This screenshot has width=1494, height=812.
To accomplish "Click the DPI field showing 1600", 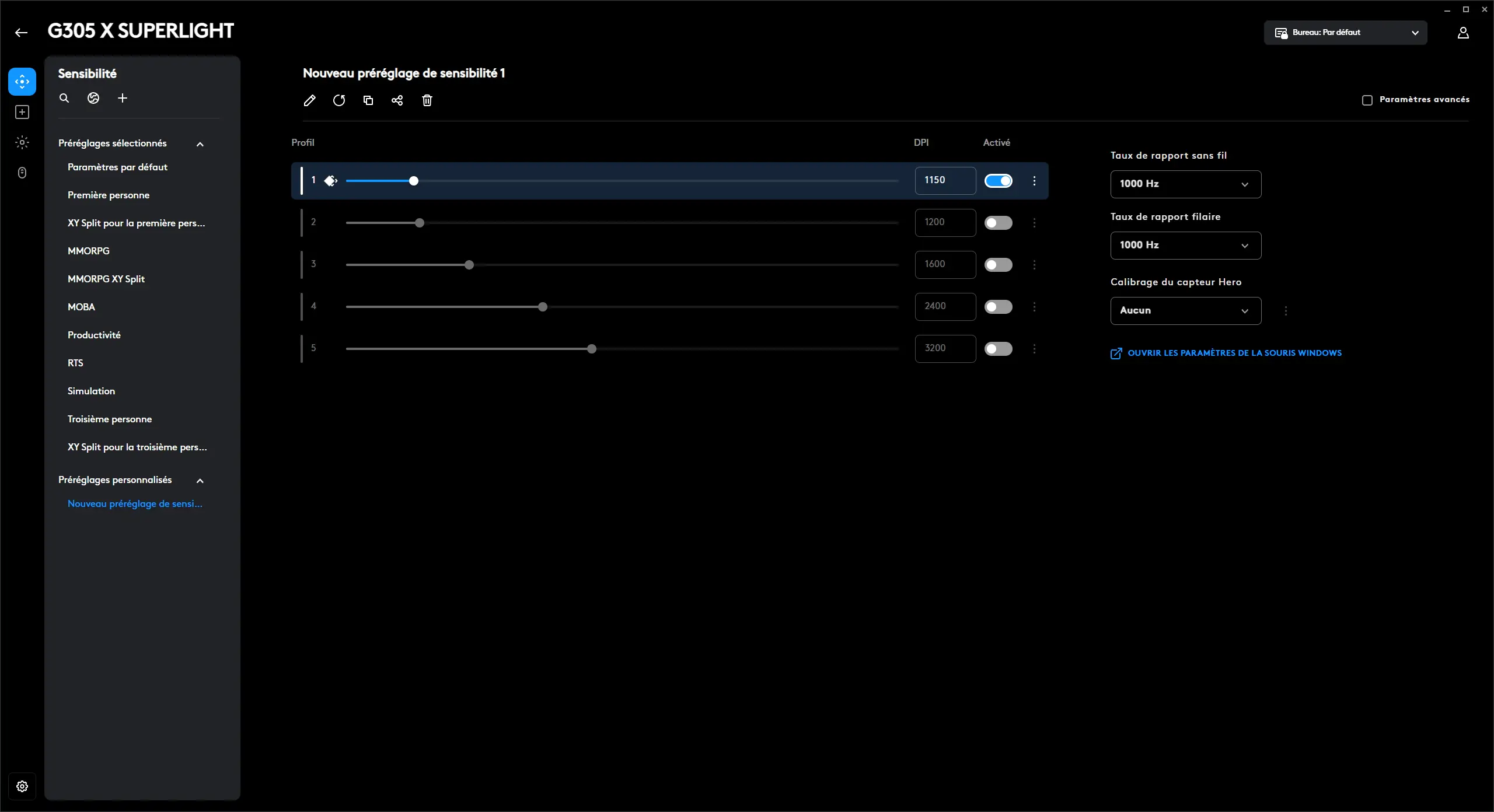I will [945, 265].
